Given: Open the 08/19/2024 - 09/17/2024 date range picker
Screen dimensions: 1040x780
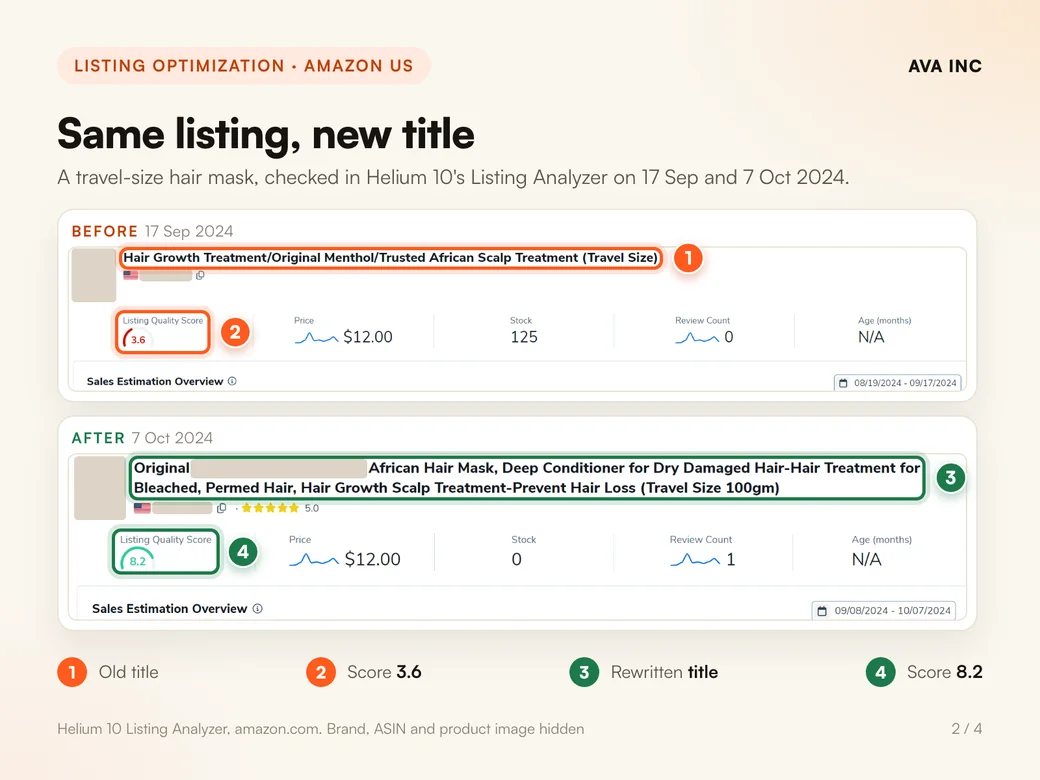Looking at the screenshot, I should (x=898, y=383).
